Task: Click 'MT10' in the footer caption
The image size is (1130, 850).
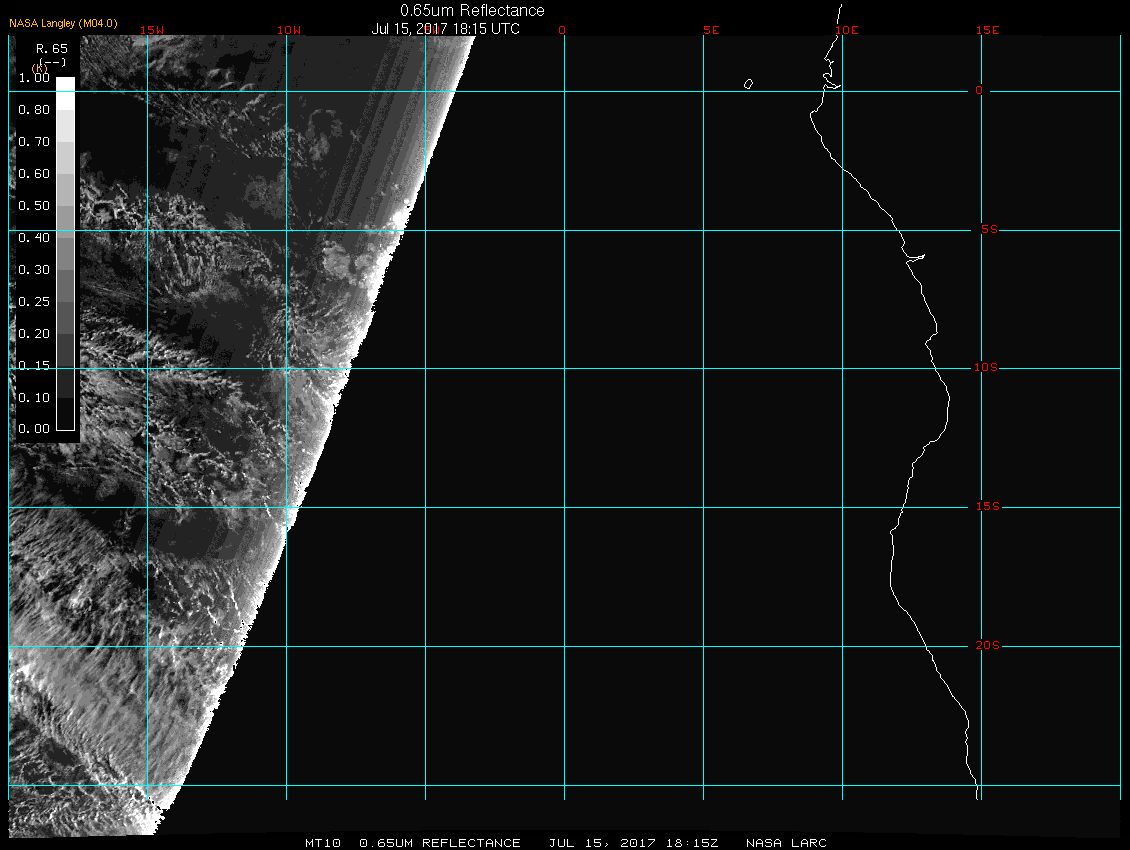Action: pyautogui.click(x=323, y=843)
